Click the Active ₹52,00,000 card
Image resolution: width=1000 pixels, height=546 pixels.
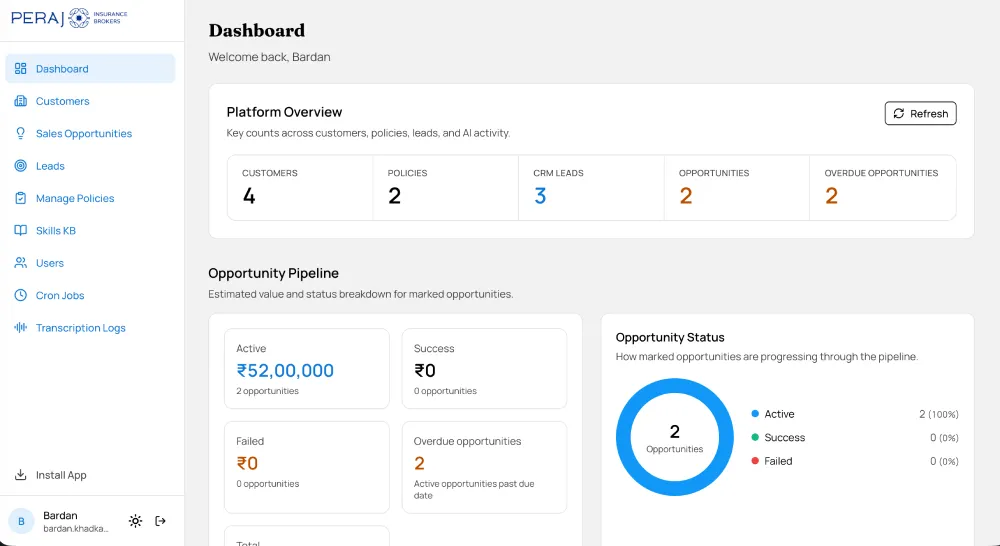pyautogui.click(x=307, y=369)
